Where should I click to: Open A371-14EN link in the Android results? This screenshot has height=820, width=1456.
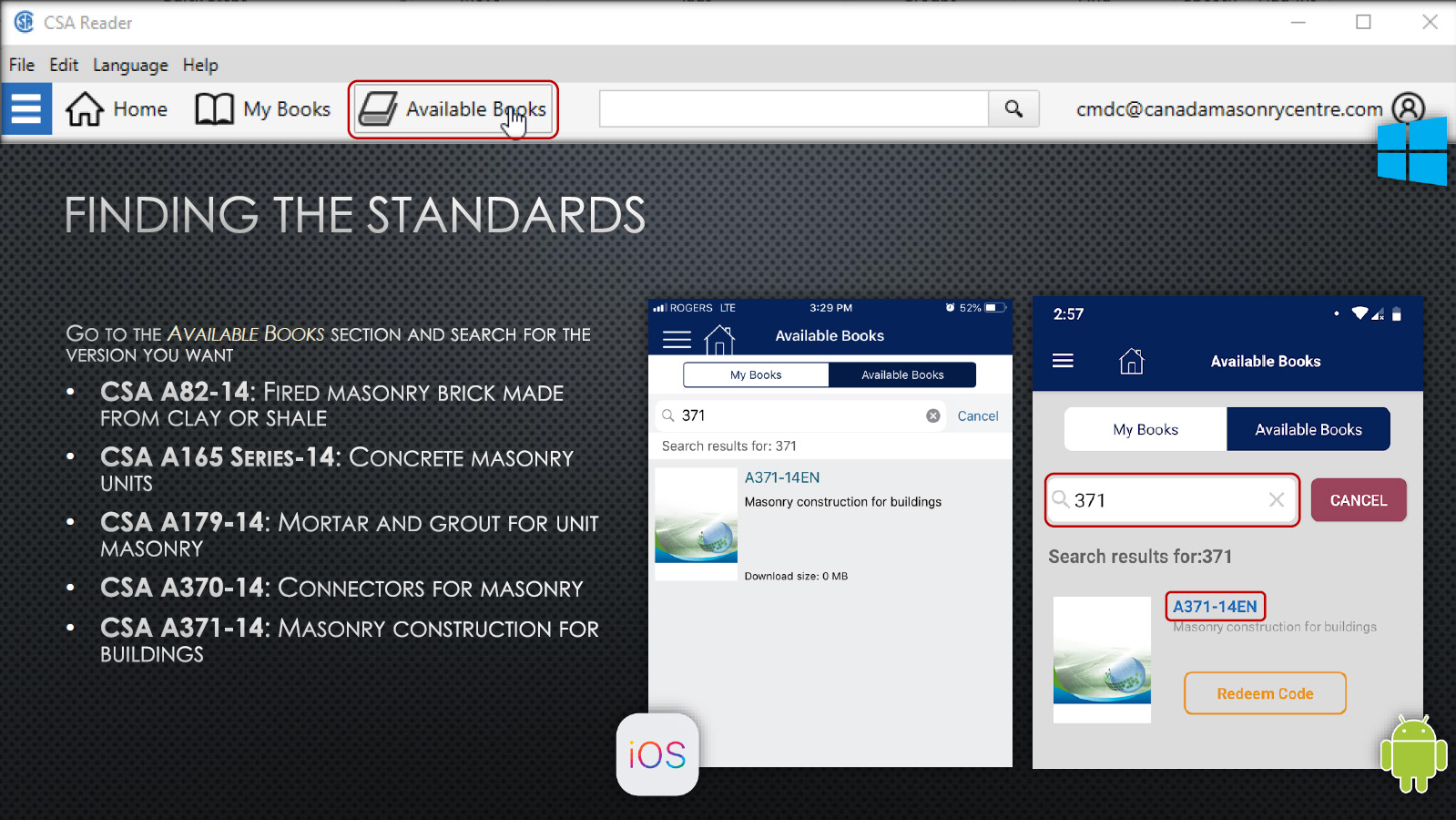[1215, 606]
